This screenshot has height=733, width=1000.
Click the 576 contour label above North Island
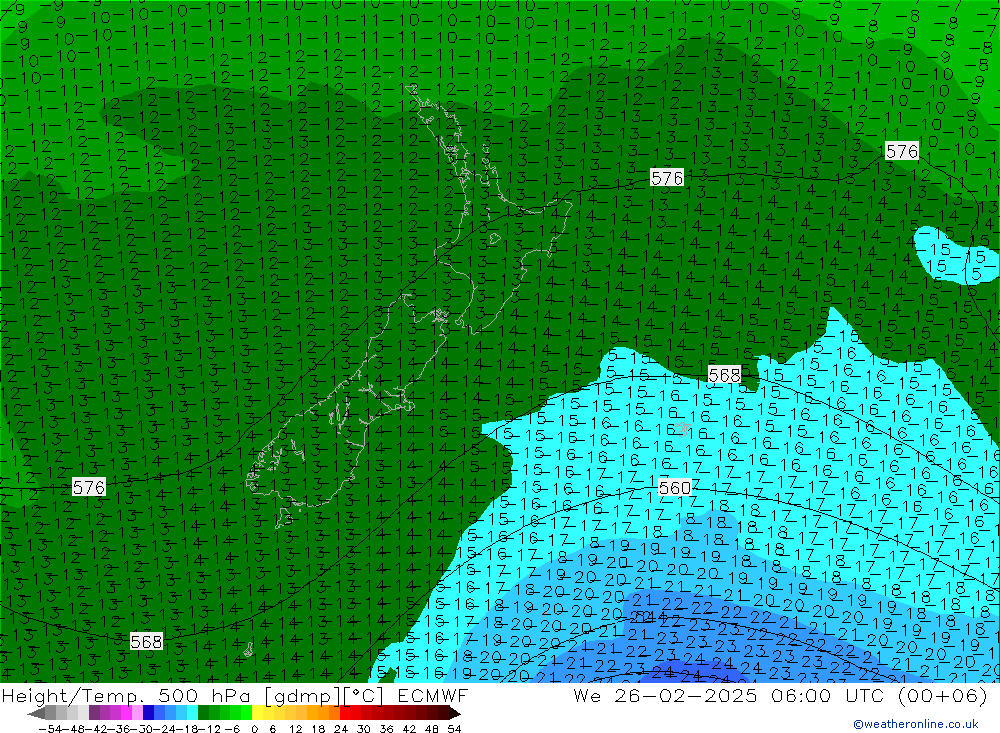(x=667, y=177)
